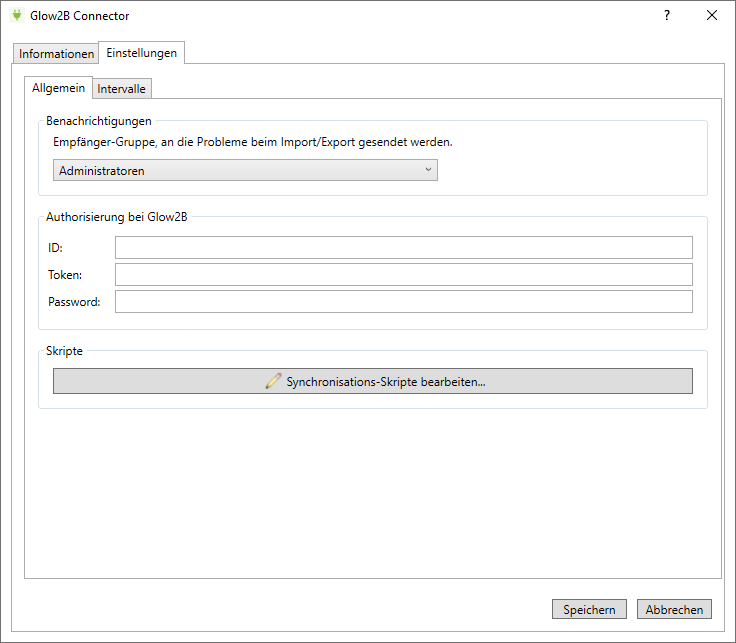Focus the ID input field
This screenshot has height=643, width=736.
403,248
